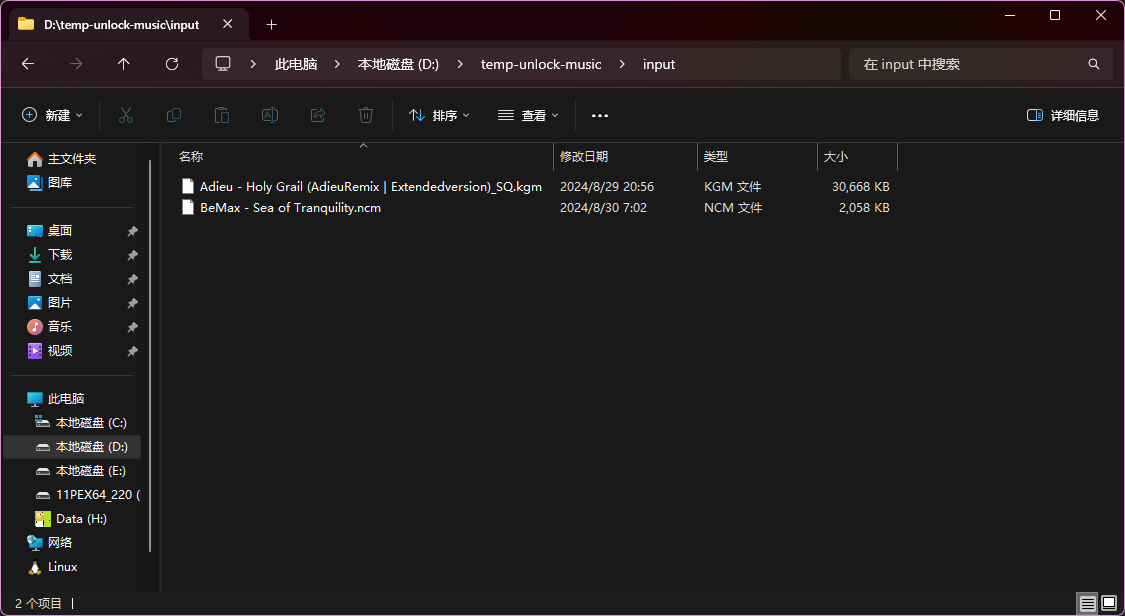Sort files by 修改日期 column header

(584, 157)
